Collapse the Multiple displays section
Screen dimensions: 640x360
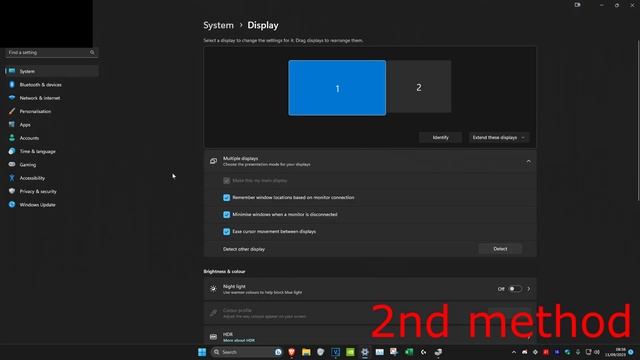coord(529,161)
